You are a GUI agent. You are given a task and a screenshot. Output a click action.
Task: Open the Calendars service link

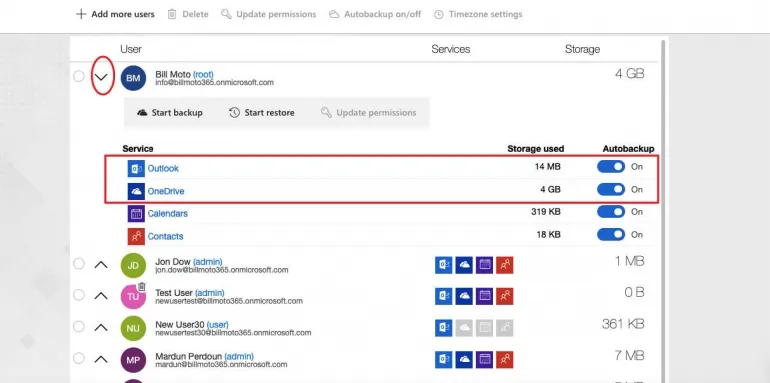pos(167,214)
